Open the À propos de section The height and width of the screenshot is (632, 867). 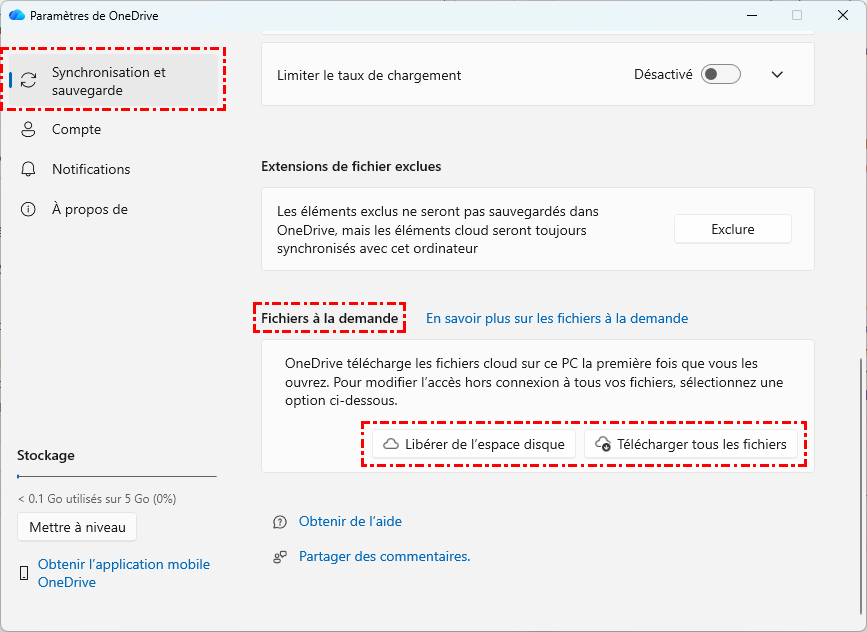point(114,209)
